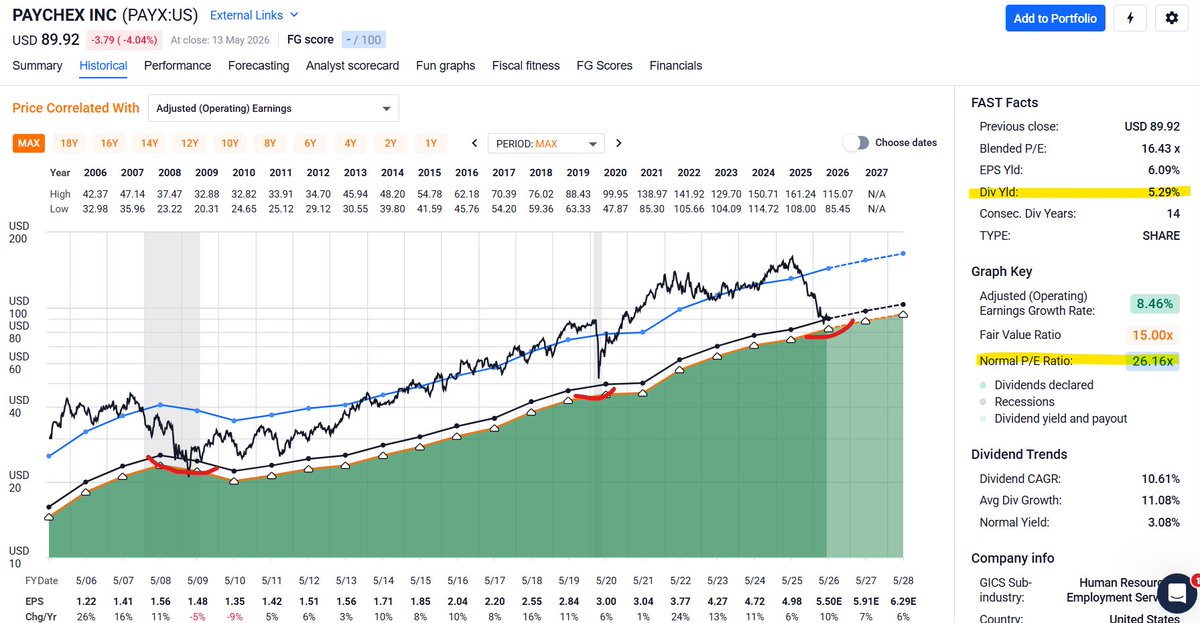The image size is (1200, 623).
Task: Click the -3.79 (-4.04%) price change badge
Action: [122, 40]
